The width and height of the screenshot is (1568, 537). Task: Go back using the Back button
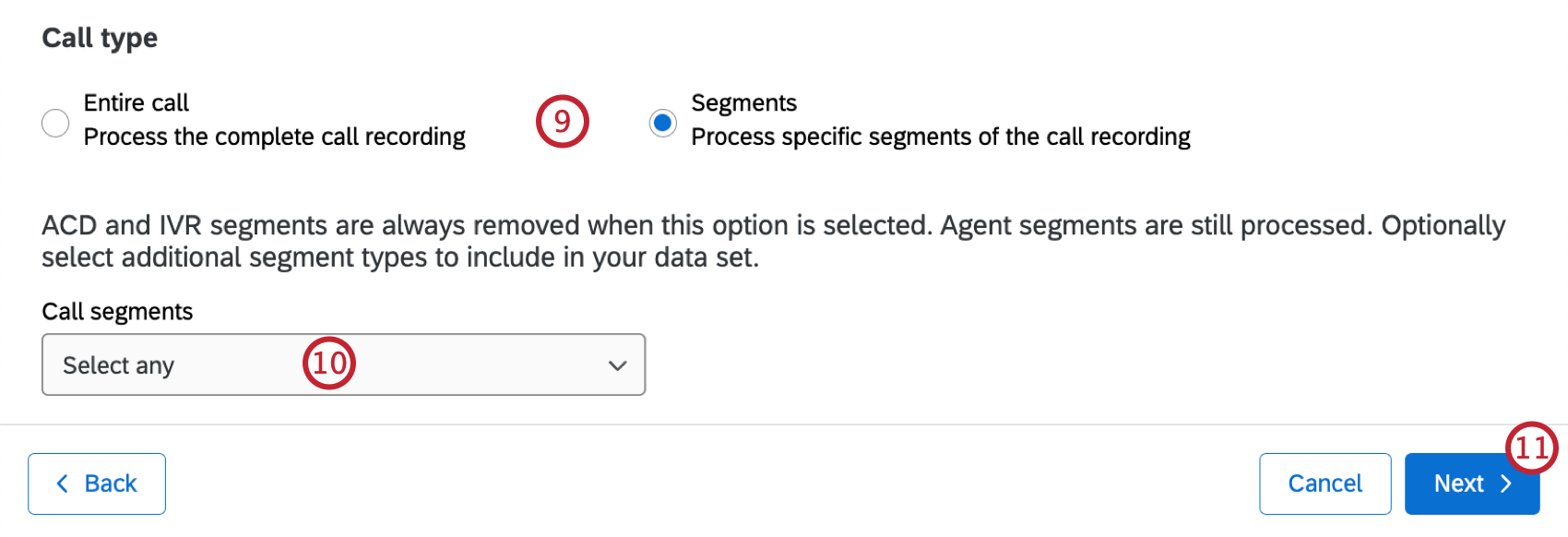pos(96,483)
